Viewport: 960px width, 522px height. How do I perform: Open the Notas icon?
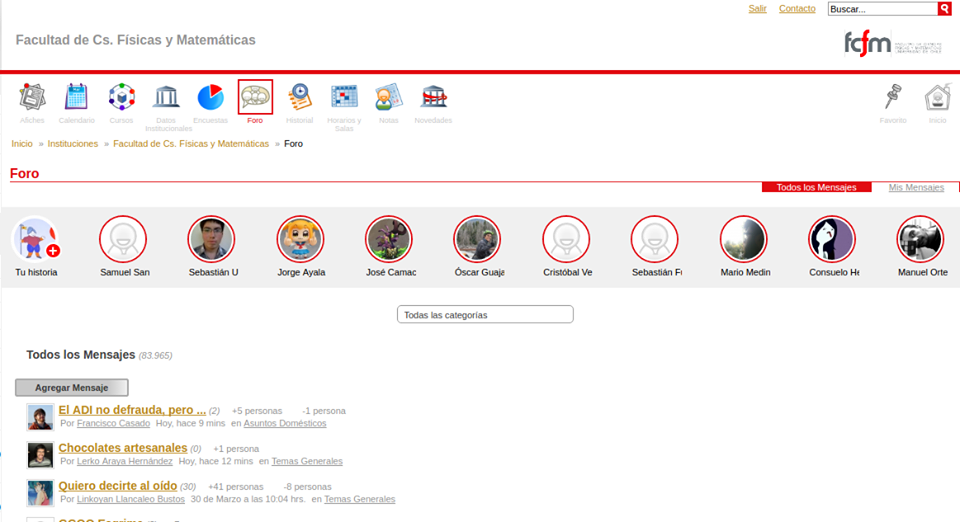click(x=388, y=97)
